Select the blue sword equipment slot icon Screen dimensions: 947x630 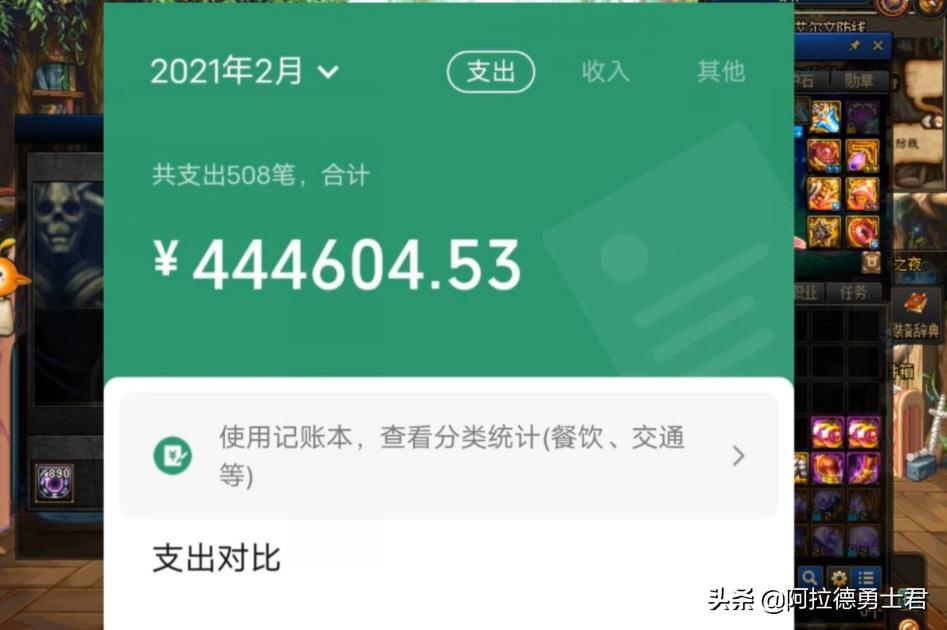[824, 118]
